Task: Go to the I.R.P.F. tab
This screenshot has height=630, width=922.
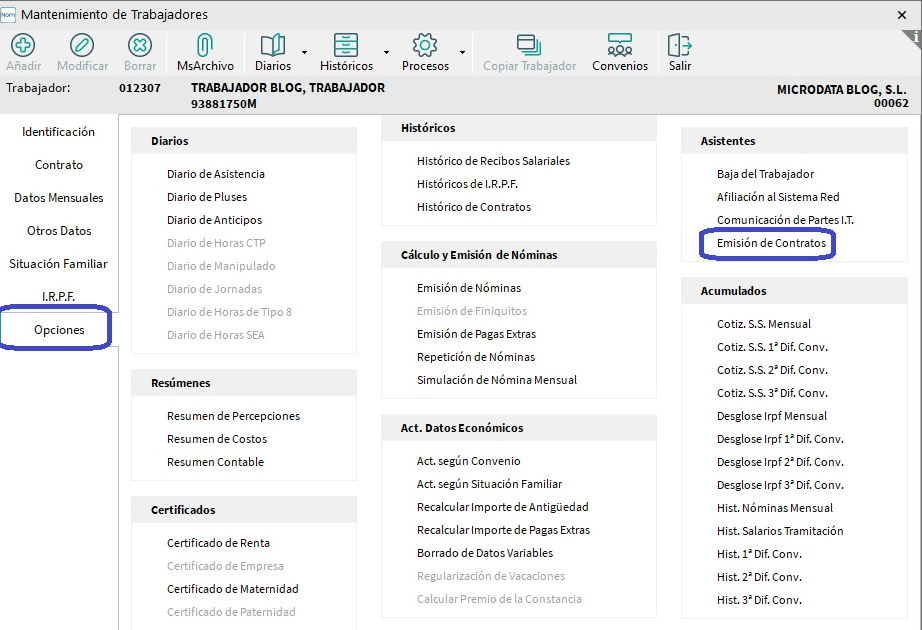Action: [x=59, y=297]
